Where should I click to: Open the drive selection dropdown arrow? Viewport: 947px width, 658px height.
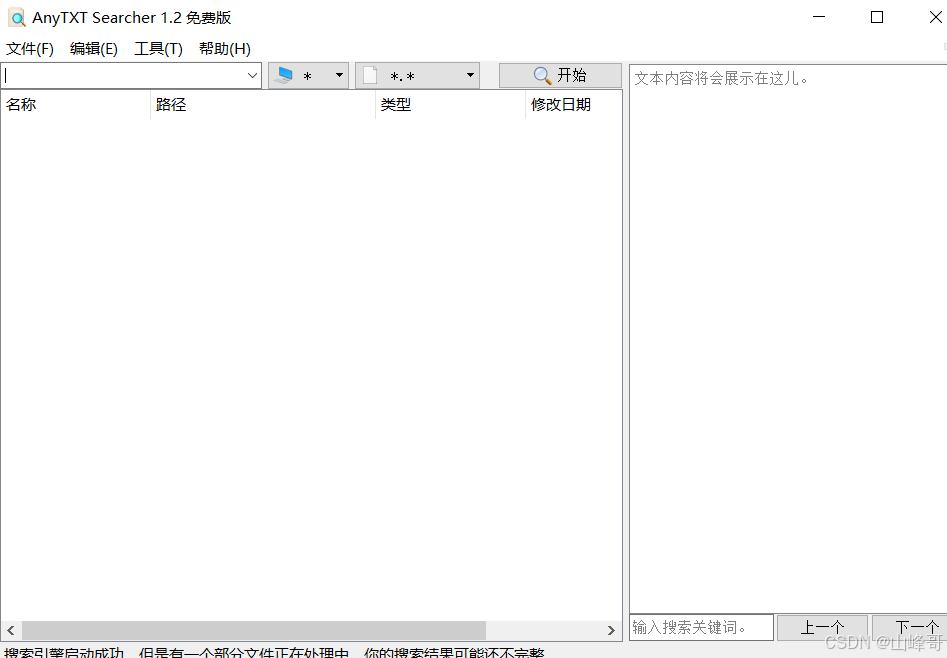click(x=339, y=76)
